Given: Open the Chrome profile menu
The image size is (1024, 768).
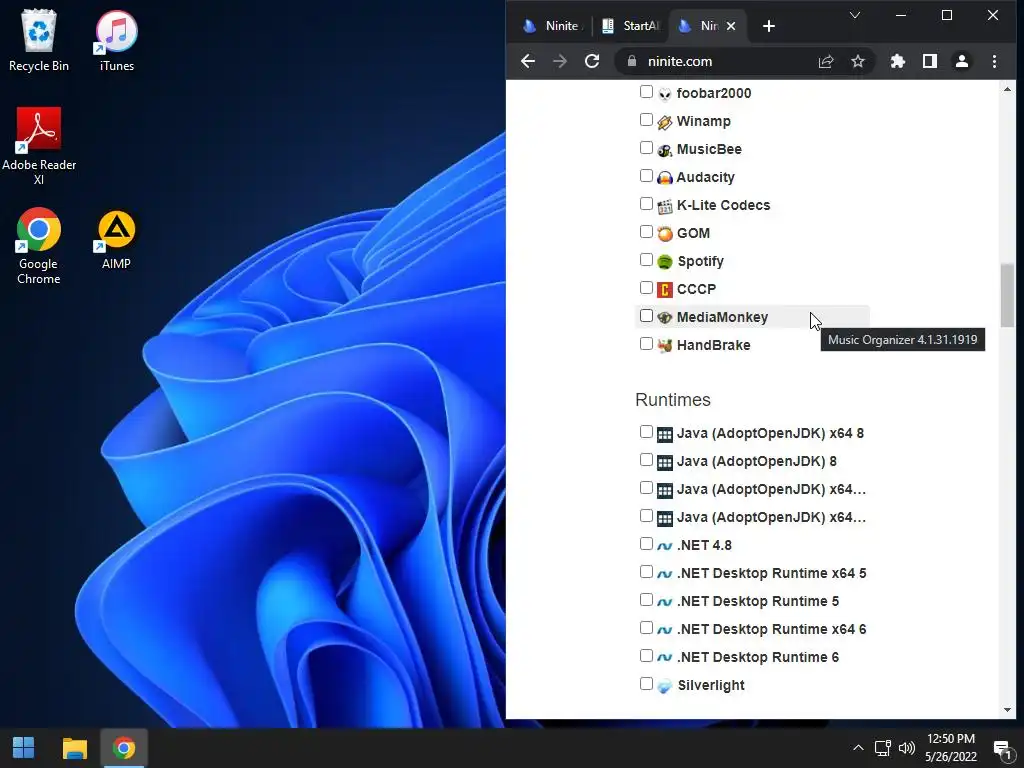Looking at the screenshot, I should (x=962, y=61).
